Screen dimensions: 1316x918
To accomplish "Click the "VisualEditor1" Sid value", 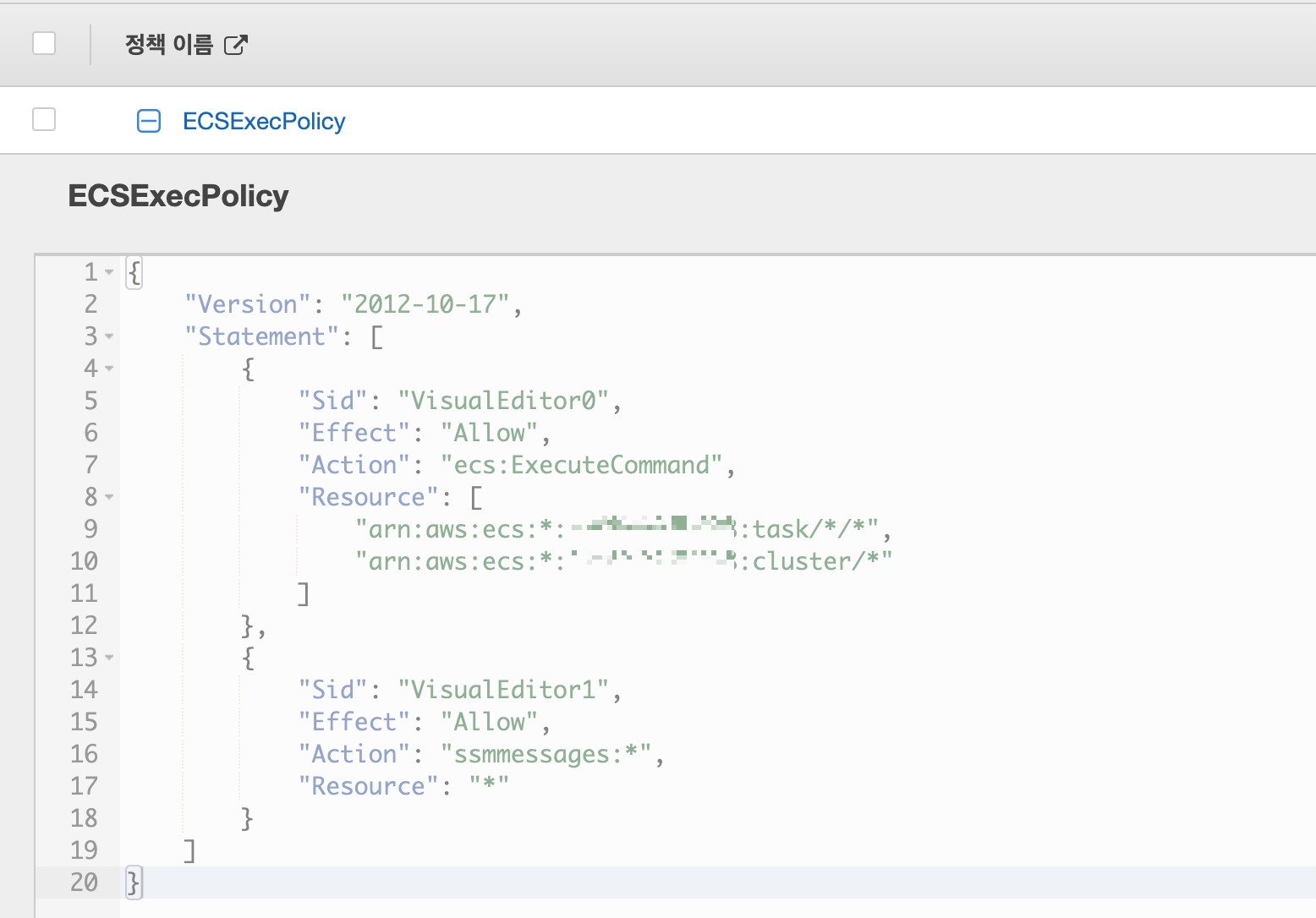I will [x=503, y=690].
